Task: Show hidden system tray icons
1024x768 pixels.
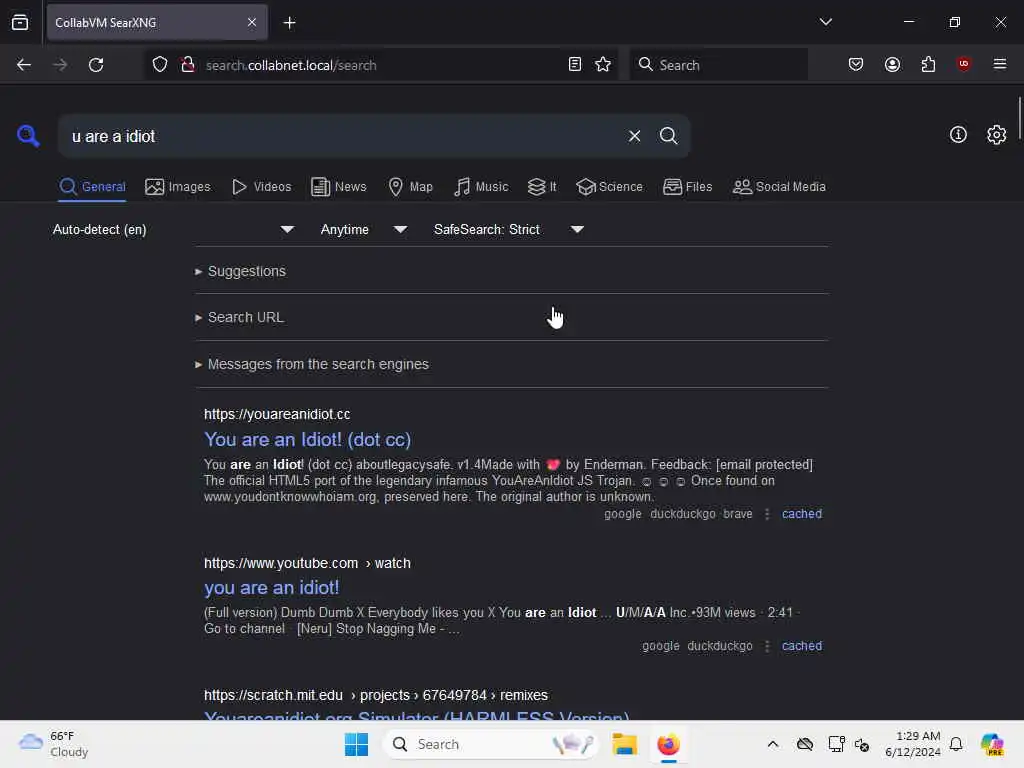Action: pyautogui.click(x=773, y=744)
